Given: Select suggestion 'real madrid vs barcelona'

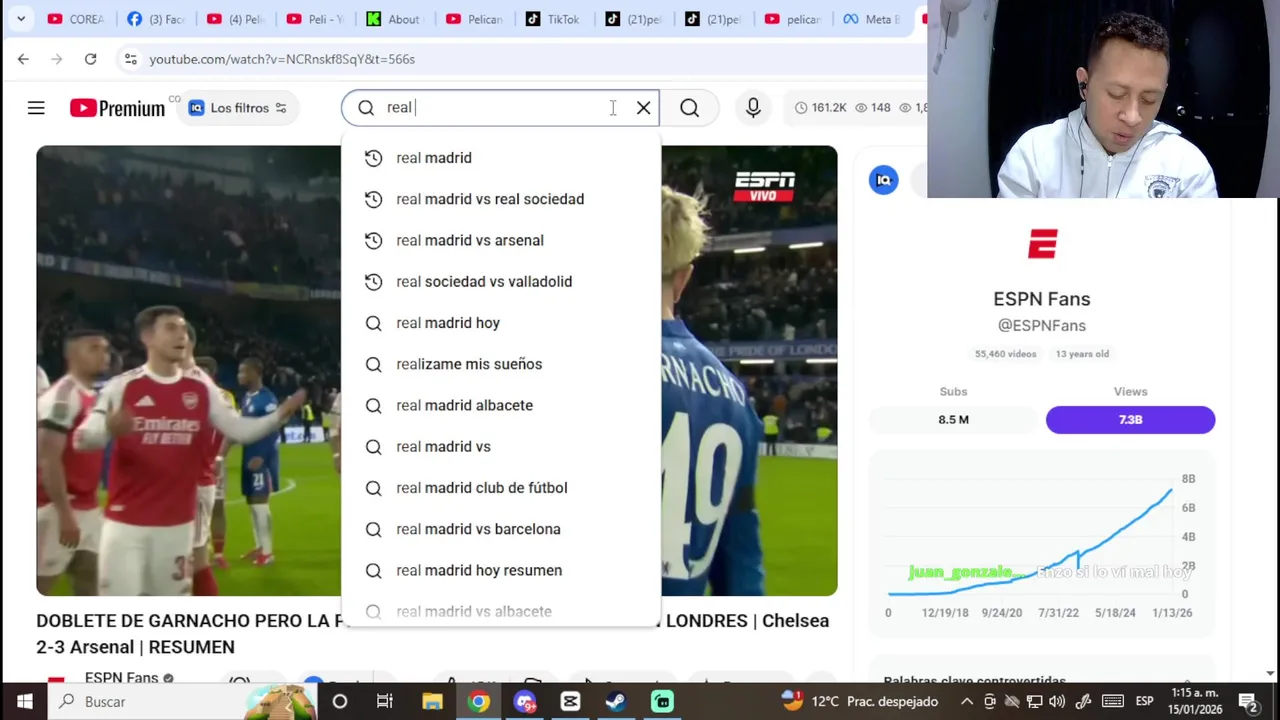Looking at the screenshot, I should 501,529.
